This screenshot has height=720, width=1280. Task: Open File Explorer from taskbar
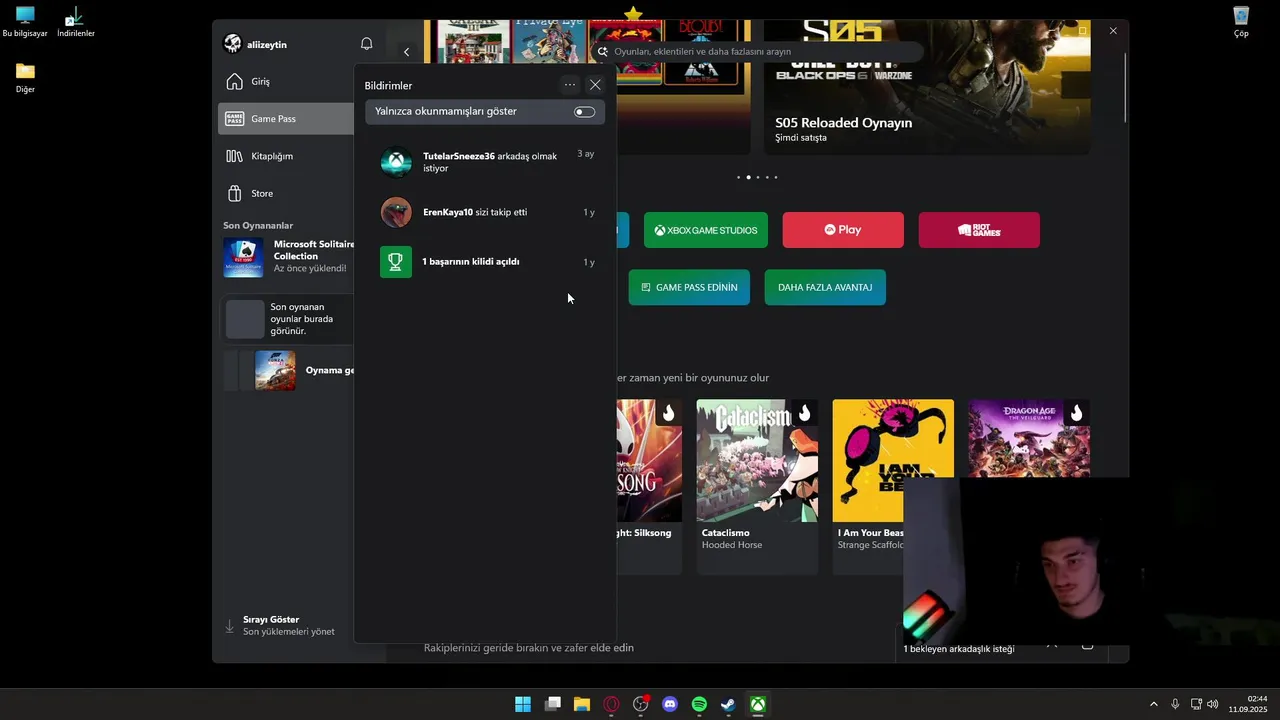click(582, 704)
